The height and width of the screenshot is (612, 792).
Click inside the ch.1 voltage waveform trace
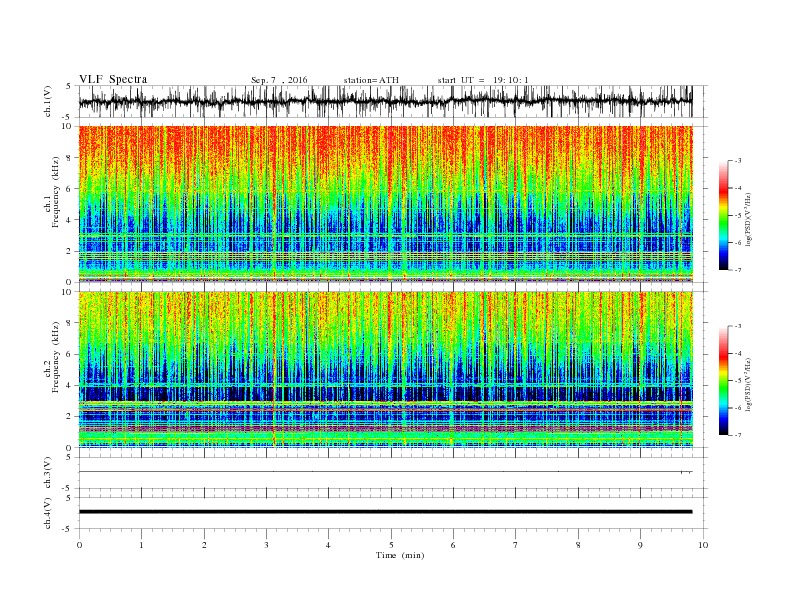pyautogui.click(x=385, y=101)
